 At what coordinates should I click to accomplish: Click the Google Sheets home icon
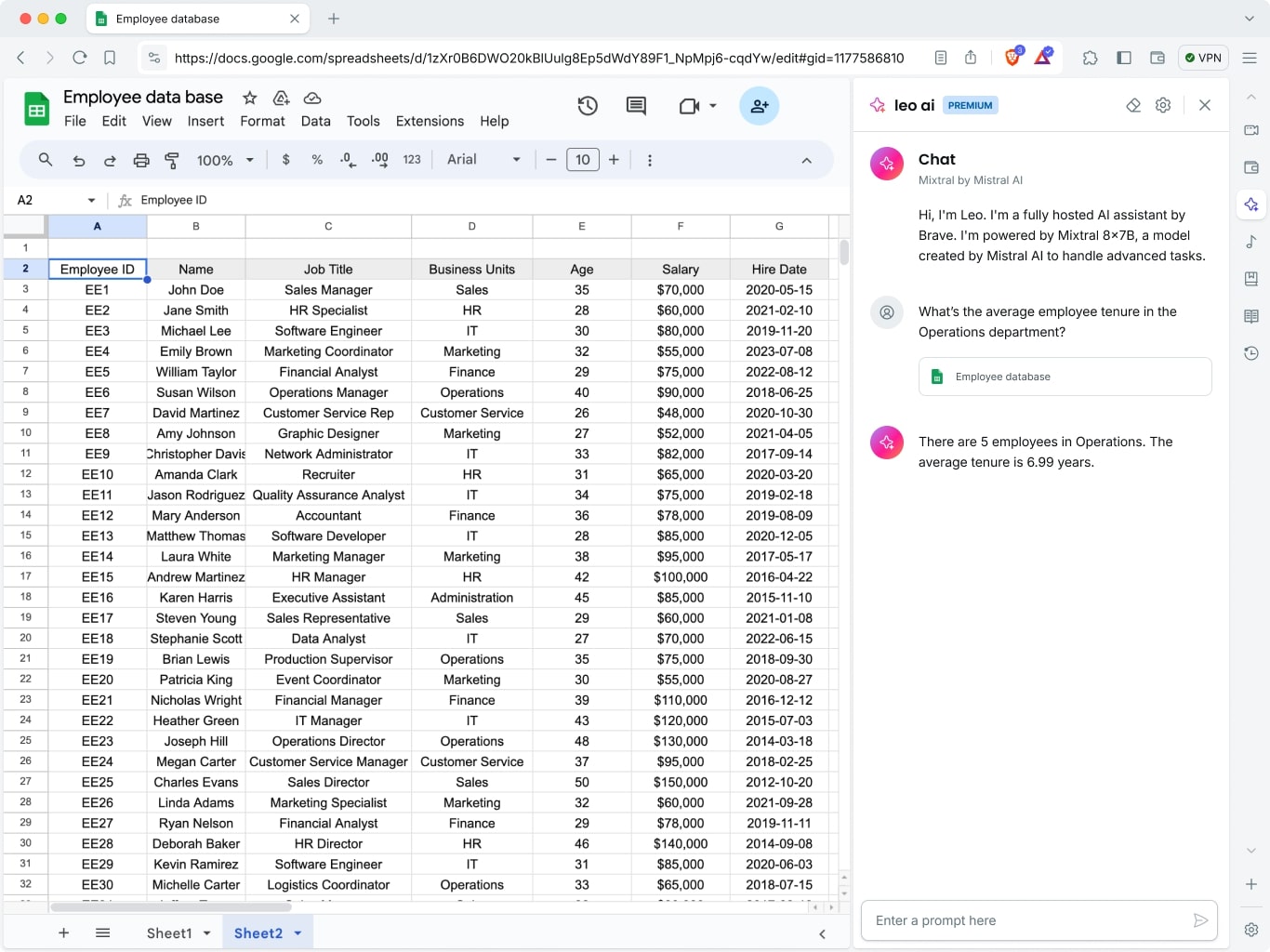[36, 109]
